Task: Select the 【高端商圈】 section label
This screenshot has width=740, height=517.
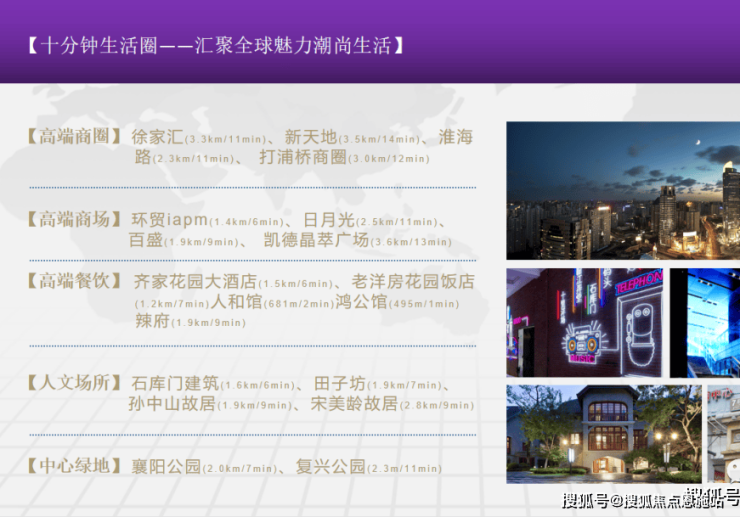Action: (x=75, y=137)
